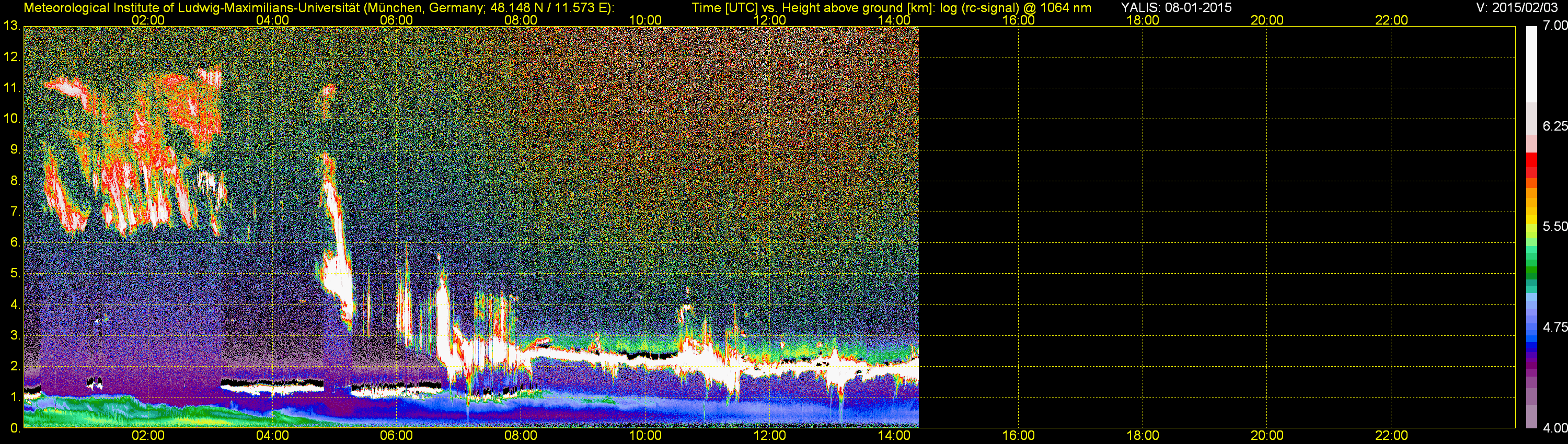Click the 5 km height axis label
Viewport: 1568px width, 444px height.
click(15, 273)
